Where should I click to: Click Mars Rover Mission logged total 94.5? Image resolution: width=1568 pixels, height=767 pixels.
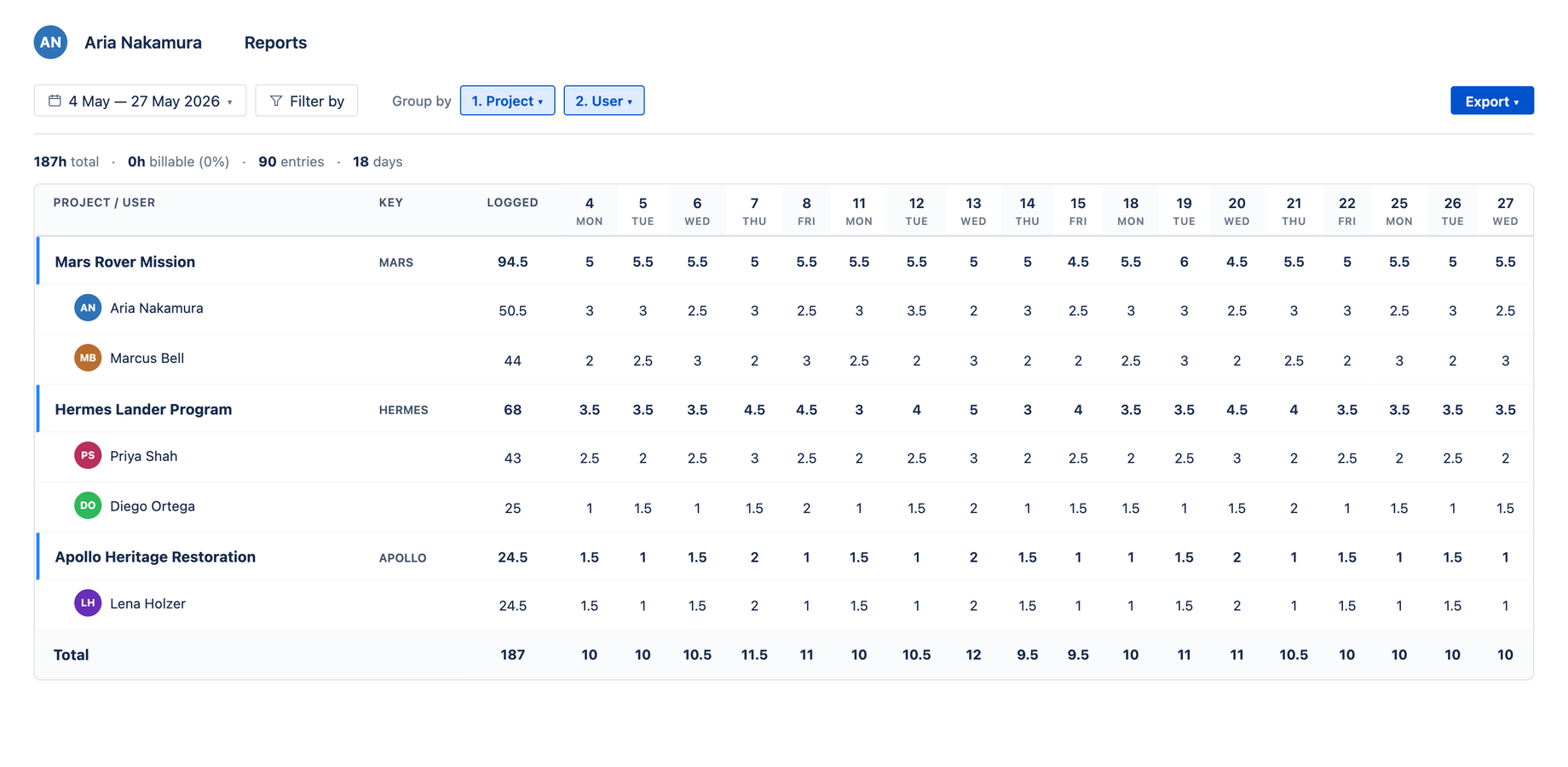(x=512, y=262)
